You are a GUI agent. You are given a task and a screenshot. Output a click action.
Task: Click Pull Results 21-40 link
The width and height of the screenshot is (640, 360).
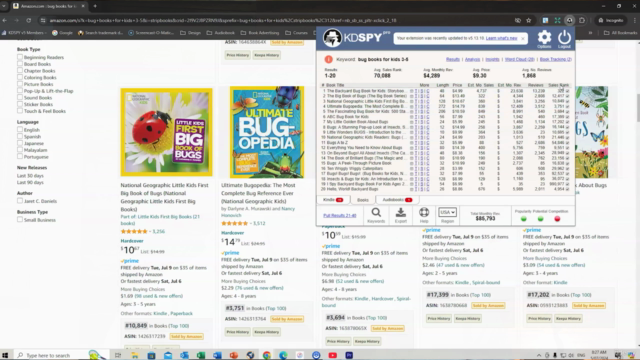(x=340, y=216)
